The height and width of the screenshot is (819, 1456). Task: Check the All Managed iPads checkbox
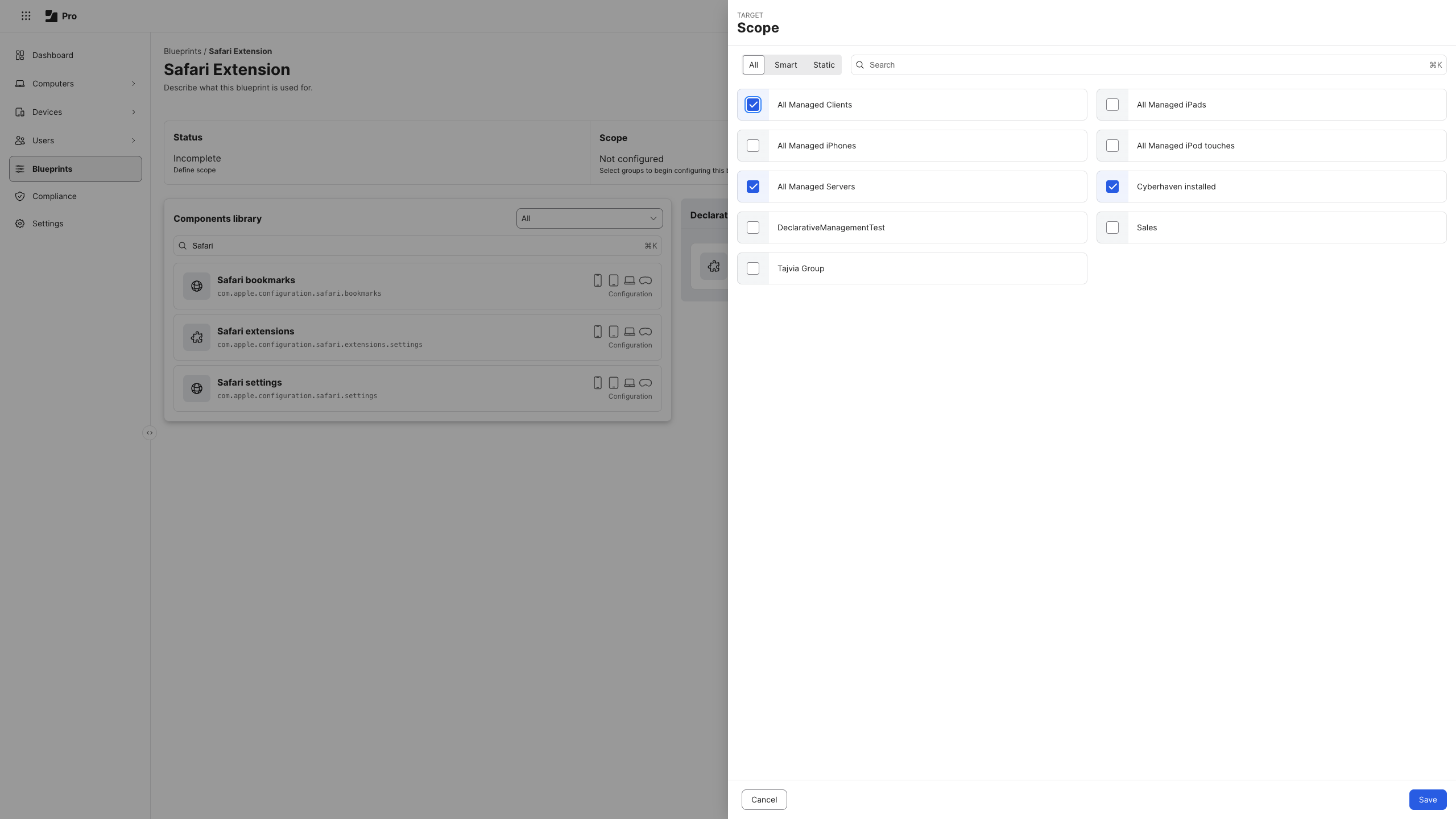[1112, 105]
